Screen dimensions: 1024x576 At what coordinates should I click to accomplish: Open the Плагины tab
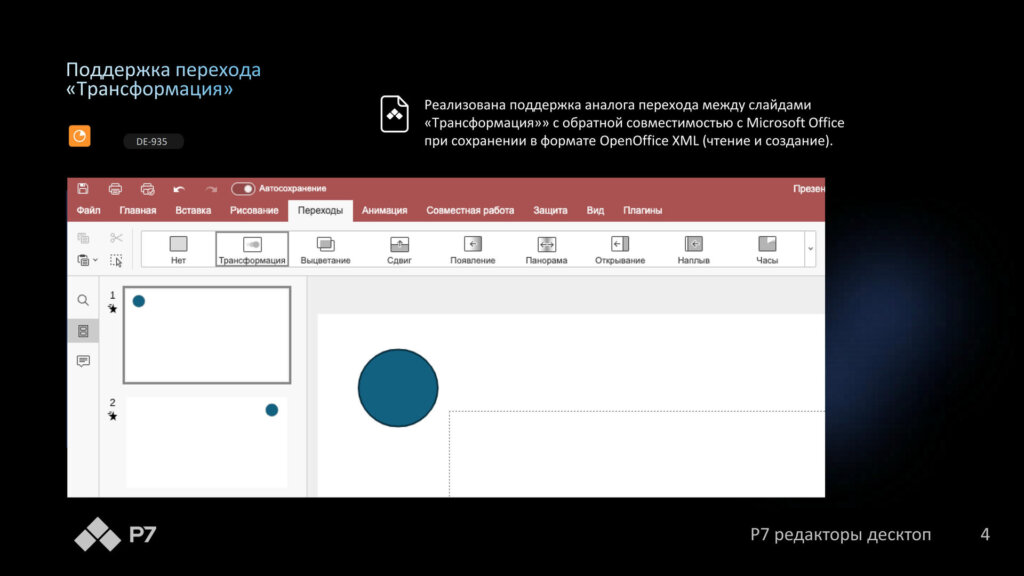click(642, 210)
